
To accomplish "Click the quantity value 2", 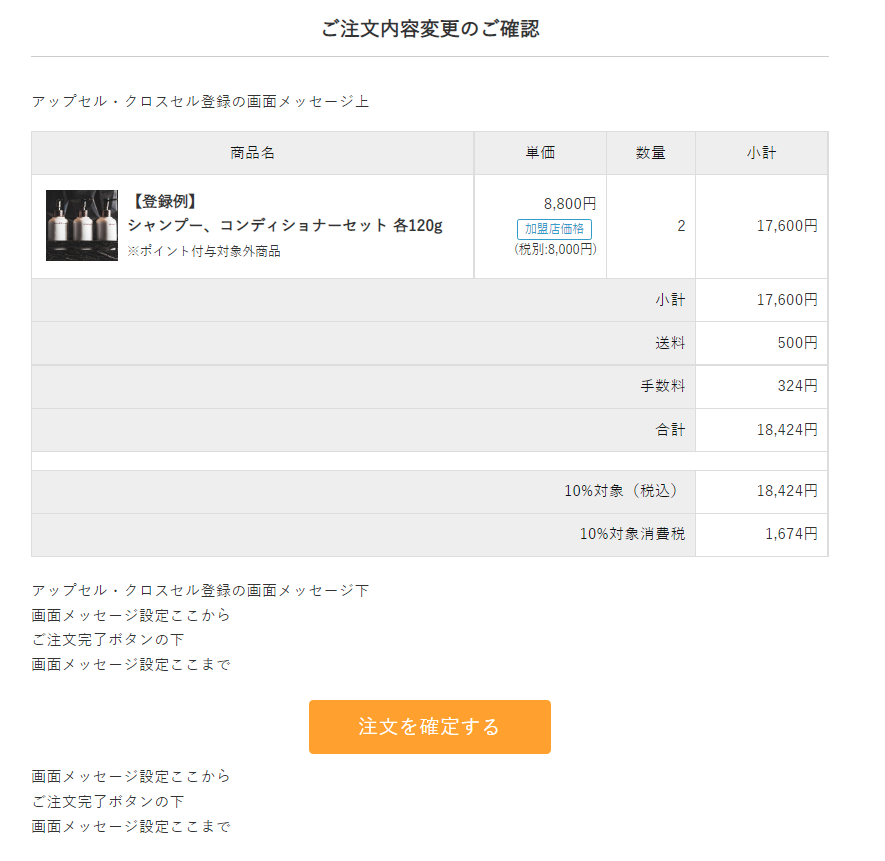I will tap(681, 226).
